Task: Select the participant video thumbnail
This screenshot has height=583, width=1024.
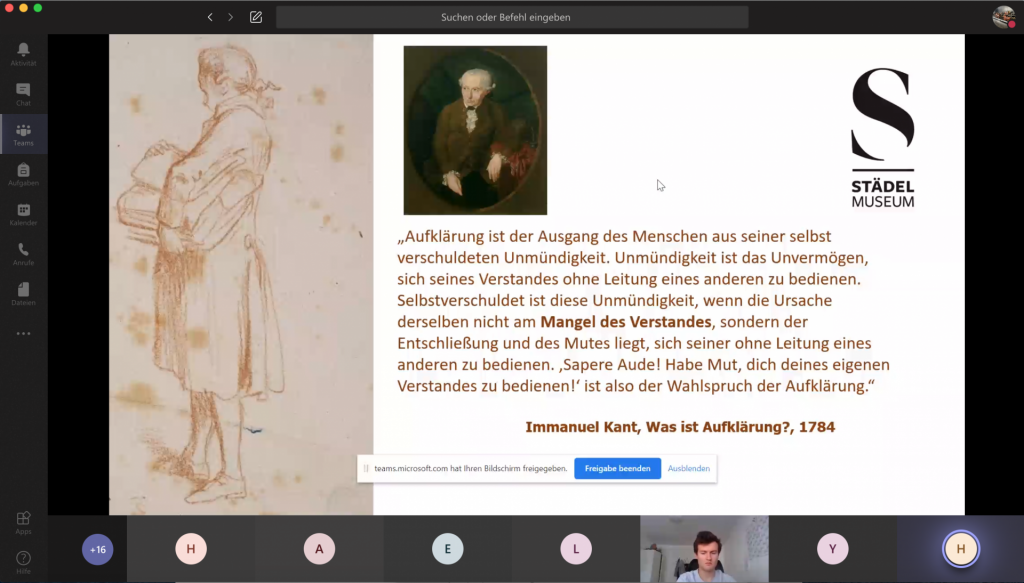Action: 704,549
